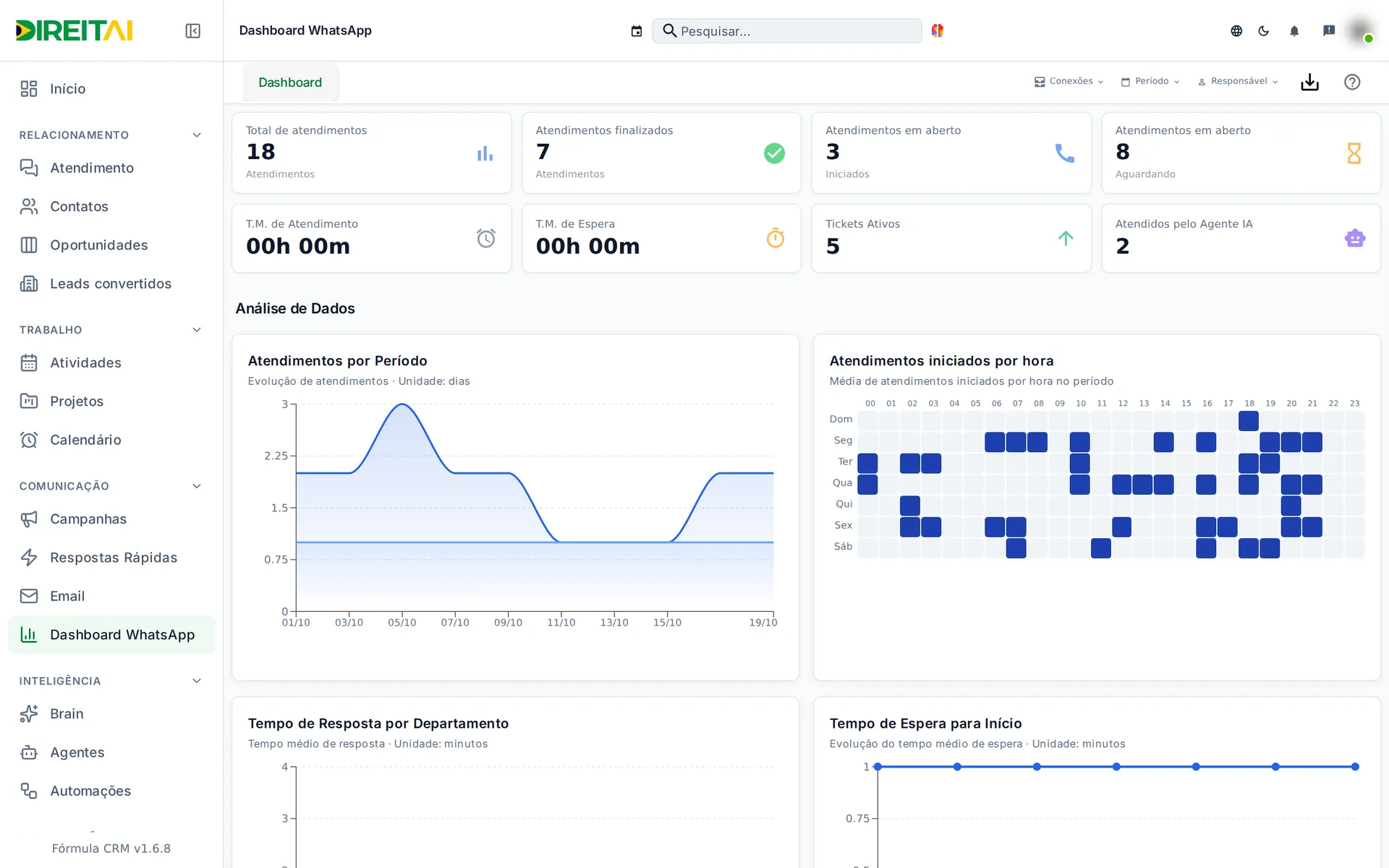The width and height of the screenshot is (1389, 868).
Task: Click the up arrow icon in Tickets Ativos
Action: 1066,238
